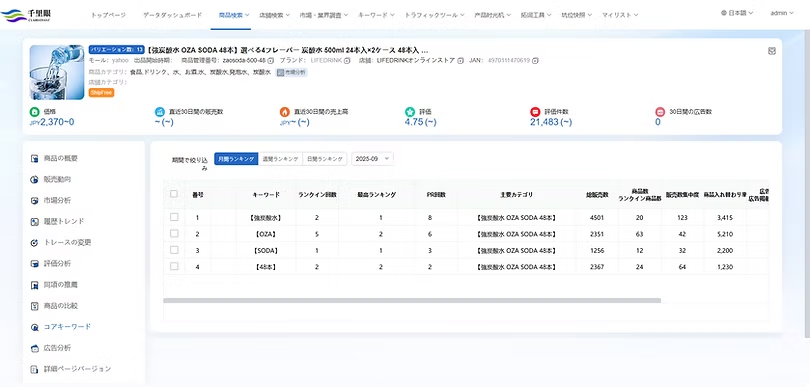Click the blue 直近30日間の販売数 icon
Screen dimensions: 810x387
[160, 112]
